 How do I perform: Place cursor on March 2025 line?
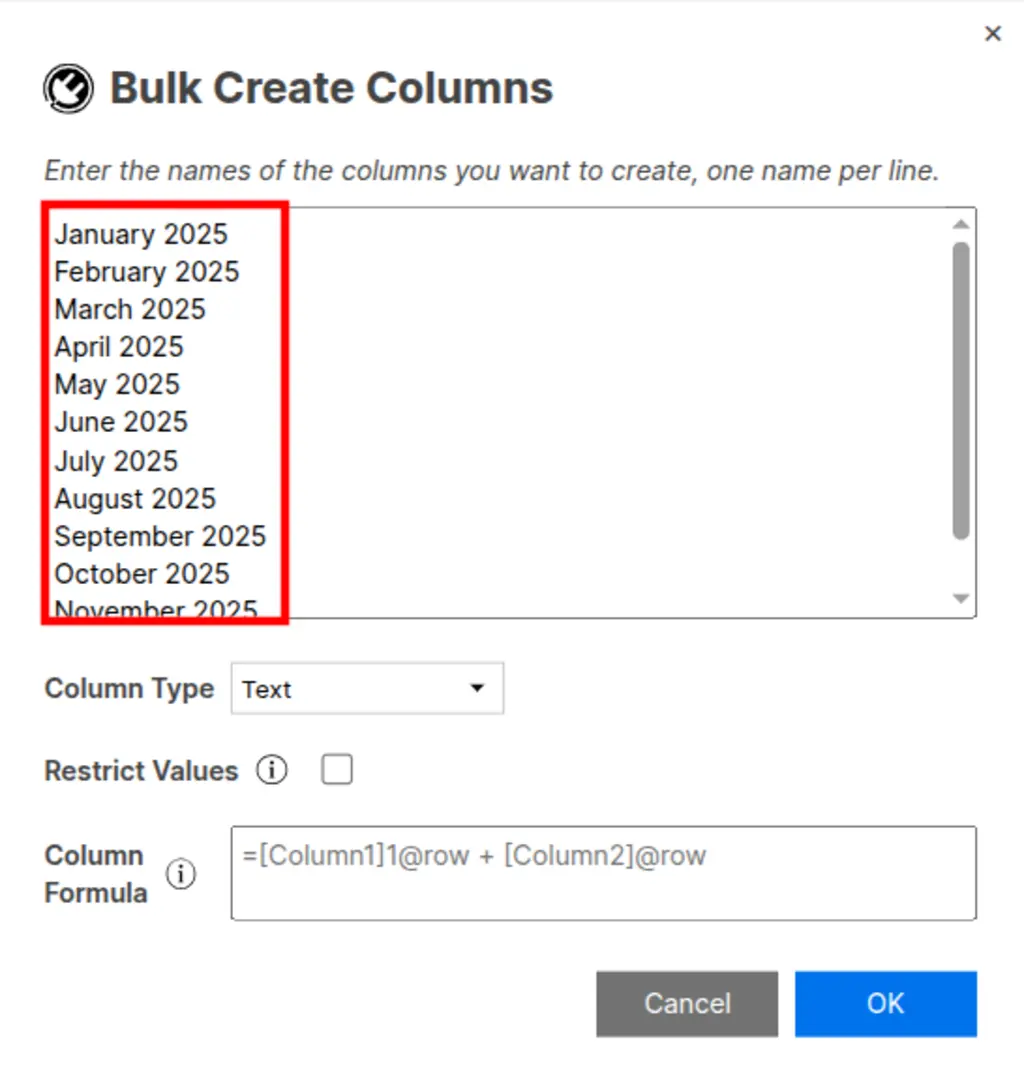(130, 309)
